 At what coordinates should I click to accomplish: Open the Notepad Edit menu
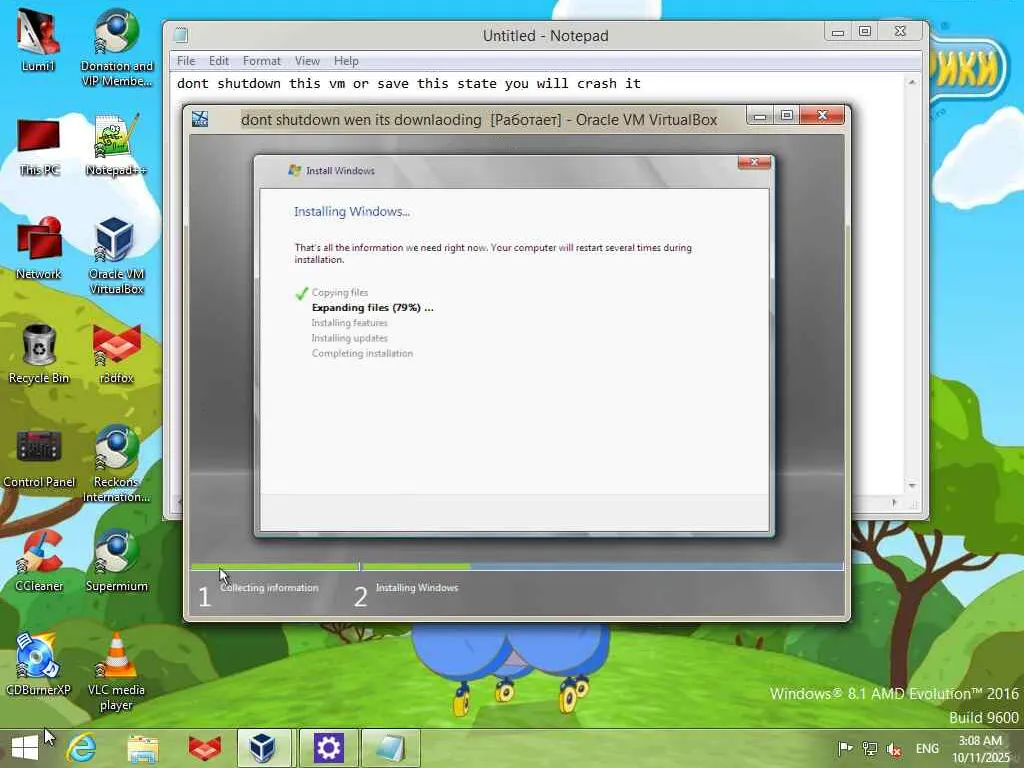[219, 61]
